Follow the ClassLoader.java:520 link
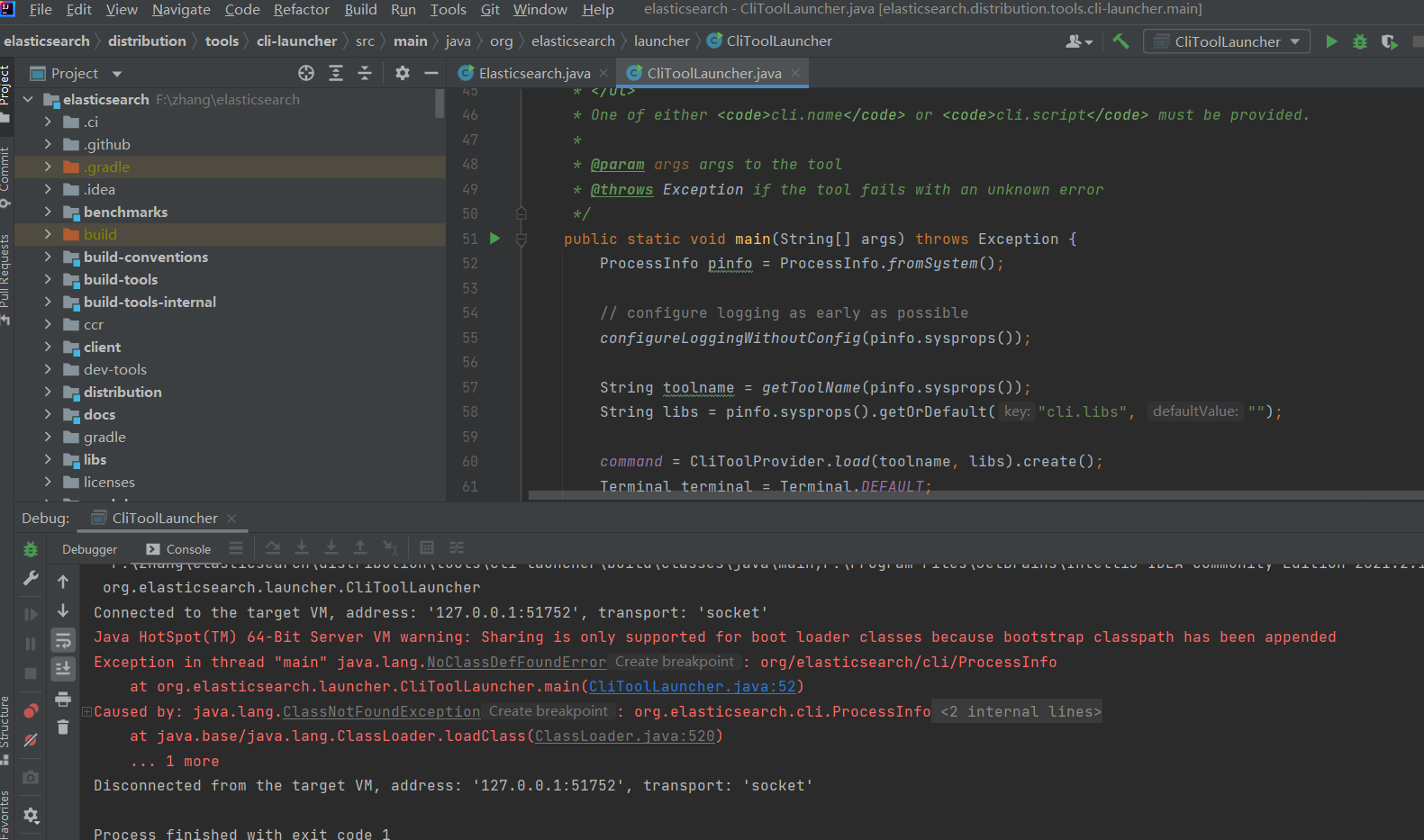The width and height of the screenshot is (1424, 840). pyautogui.click(x=625, y=736)
